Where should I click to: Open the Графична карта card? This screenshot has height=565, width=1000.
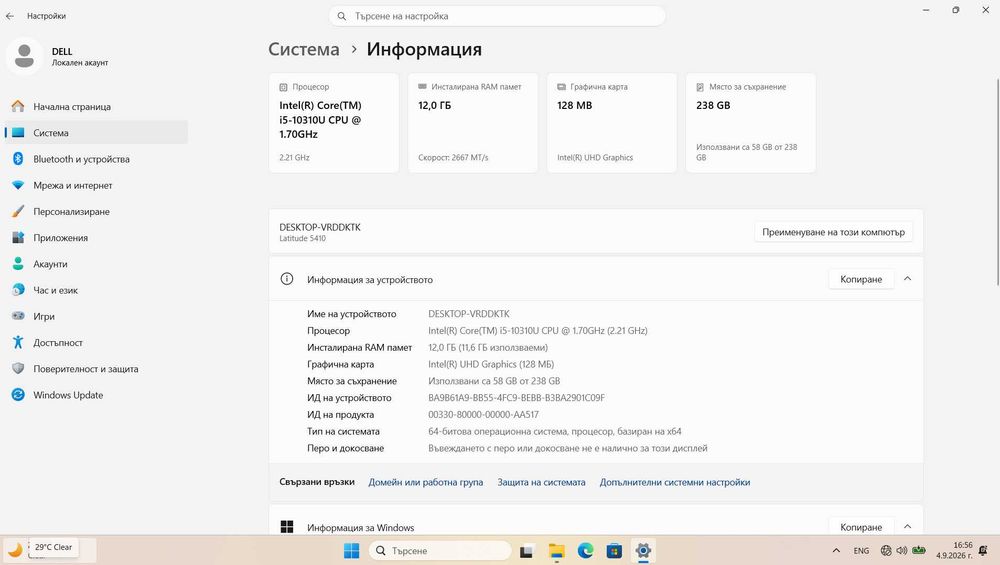tap(612, 122)
